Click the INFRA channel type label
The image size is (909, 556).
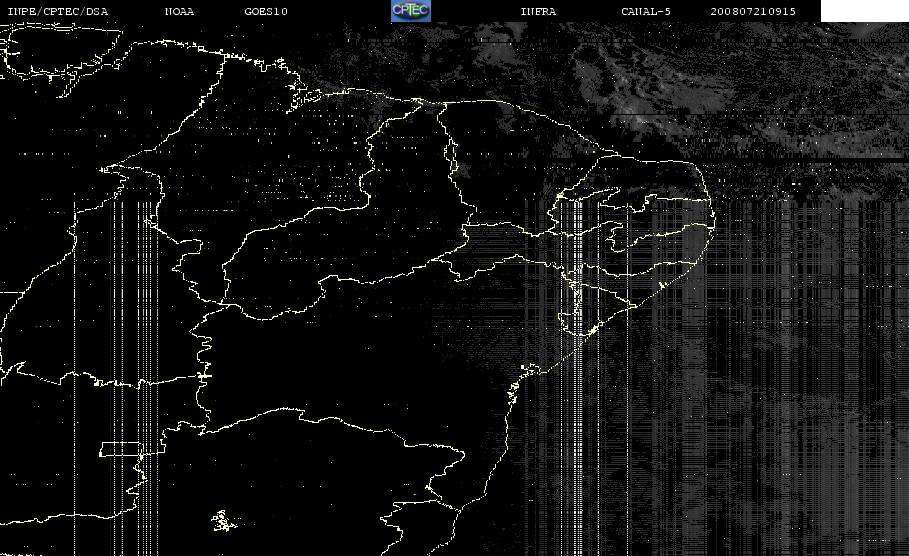coord(538,11)
